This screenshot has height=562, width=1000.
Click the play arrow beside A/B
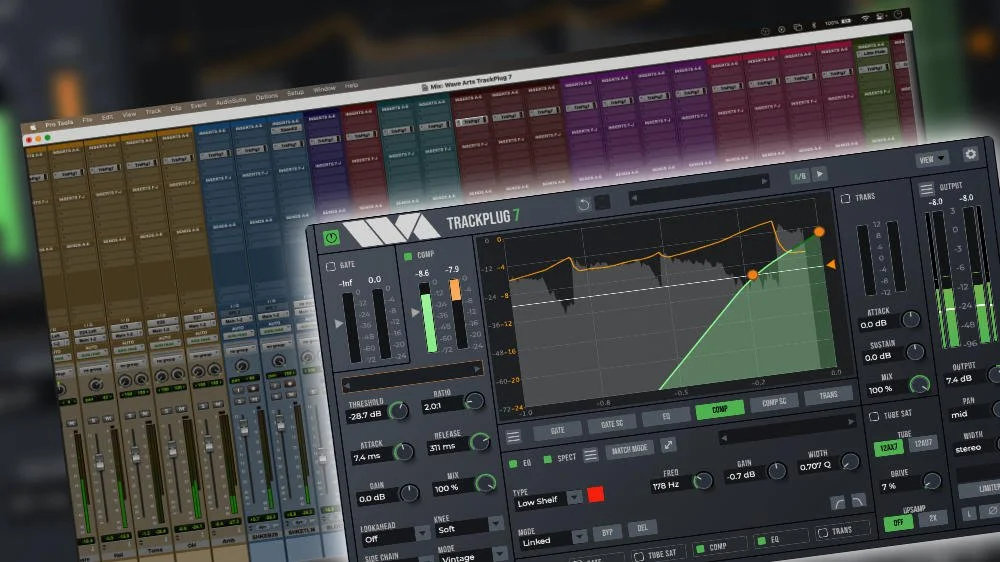pyautogui.click(x=820, y=174)
